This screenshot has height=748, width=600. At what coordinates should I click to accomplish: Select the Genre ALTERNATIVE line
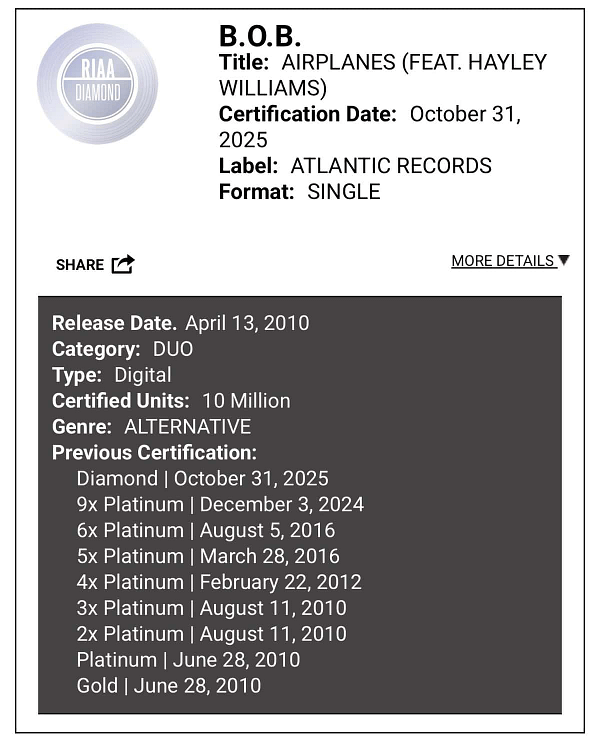(x=152, y=427)
